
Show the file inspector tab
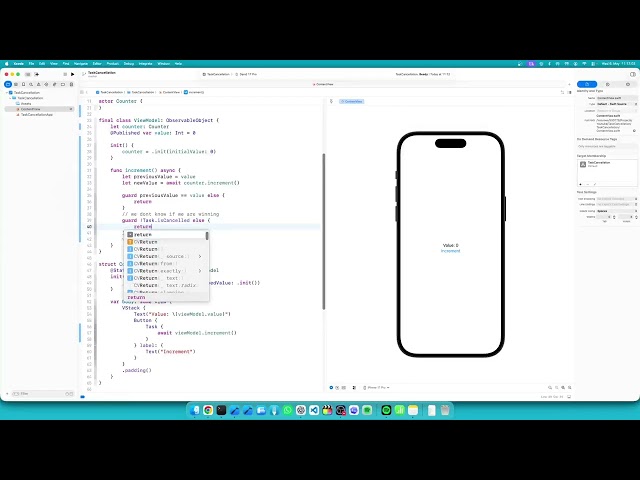pyautogui.click(x=587, y=84)
